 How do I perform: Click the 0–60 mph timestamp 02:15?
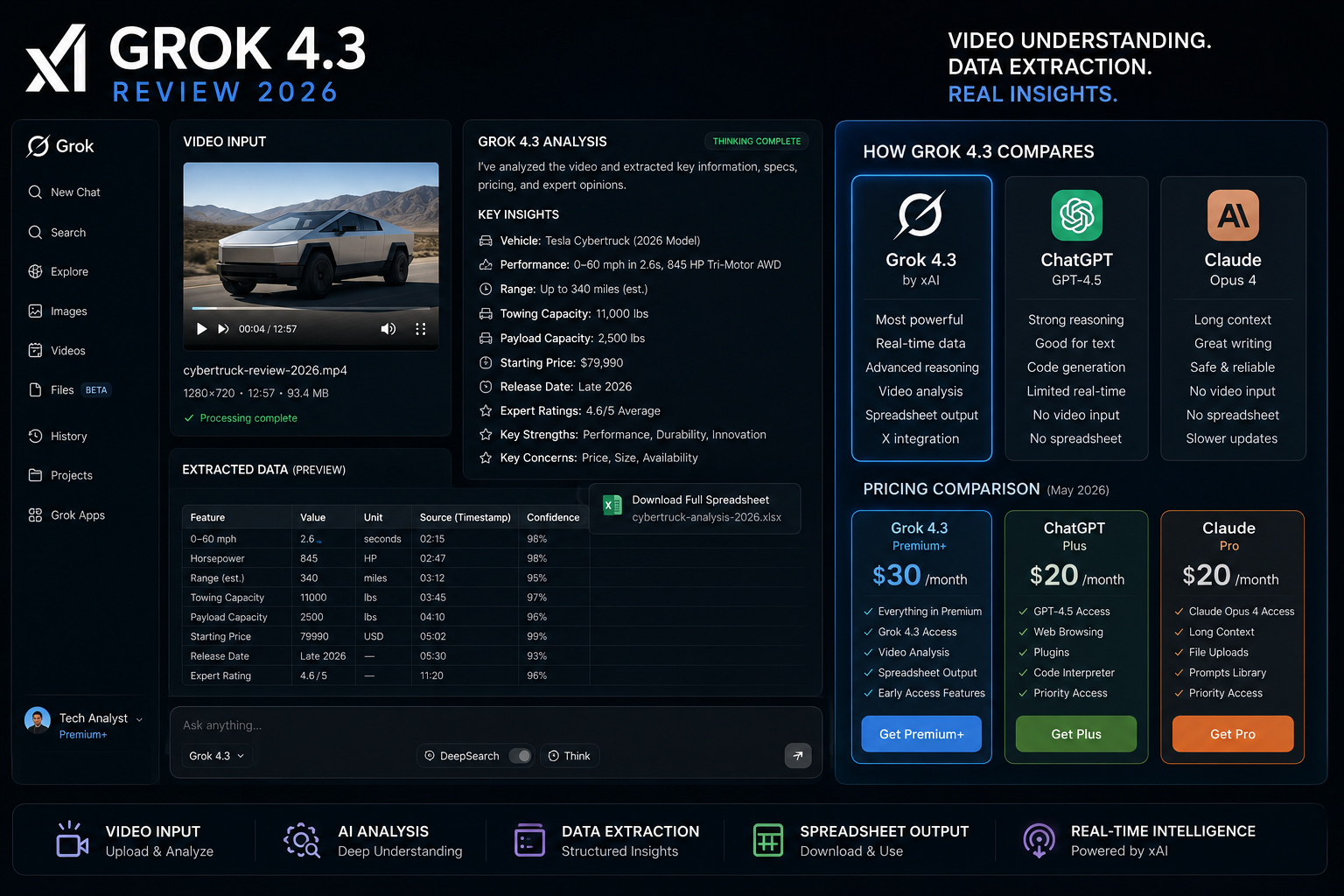point(432,539)
